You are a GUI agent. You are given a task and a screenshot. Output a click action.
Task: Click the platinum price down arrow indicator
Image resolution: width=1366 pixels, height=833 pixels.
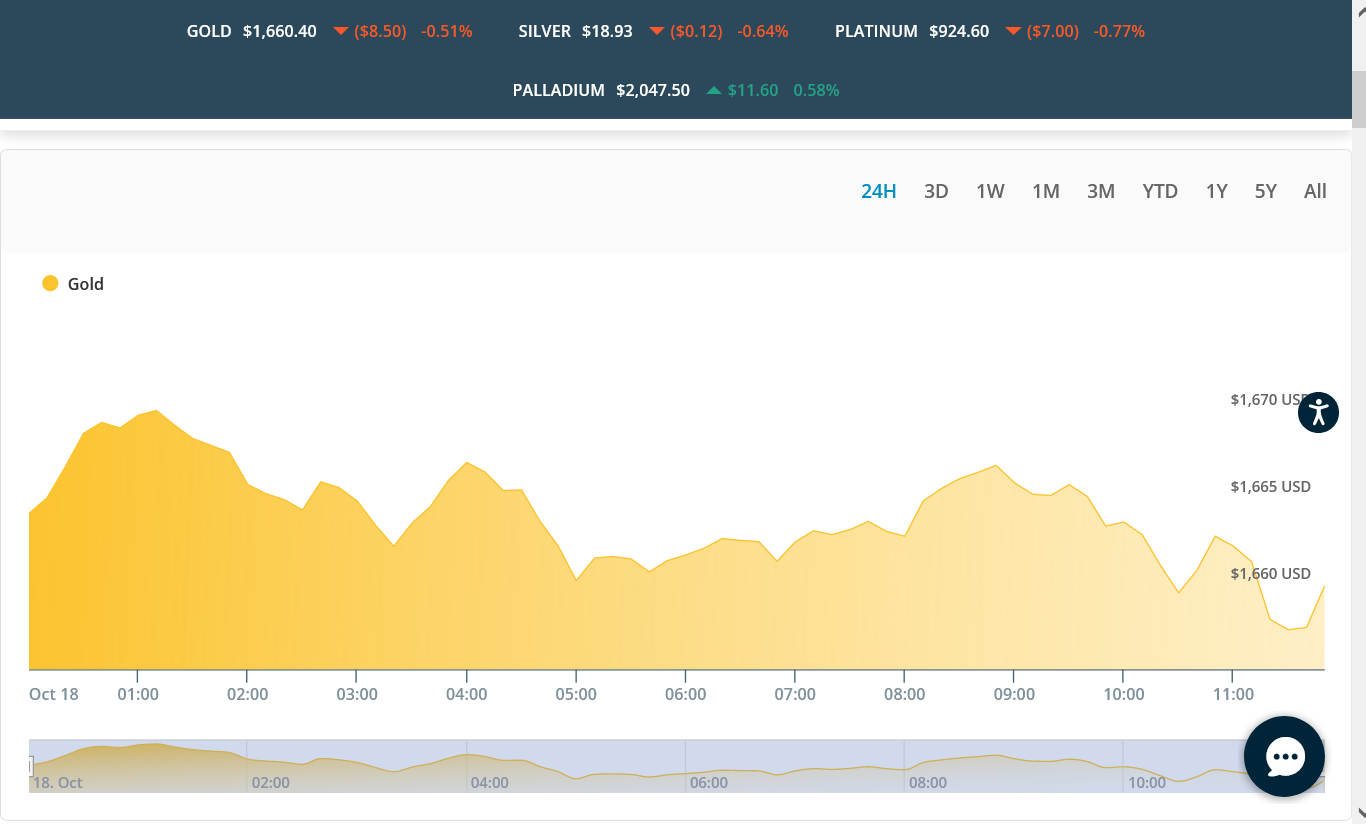pyautogui.click(x=1013, y=32)
